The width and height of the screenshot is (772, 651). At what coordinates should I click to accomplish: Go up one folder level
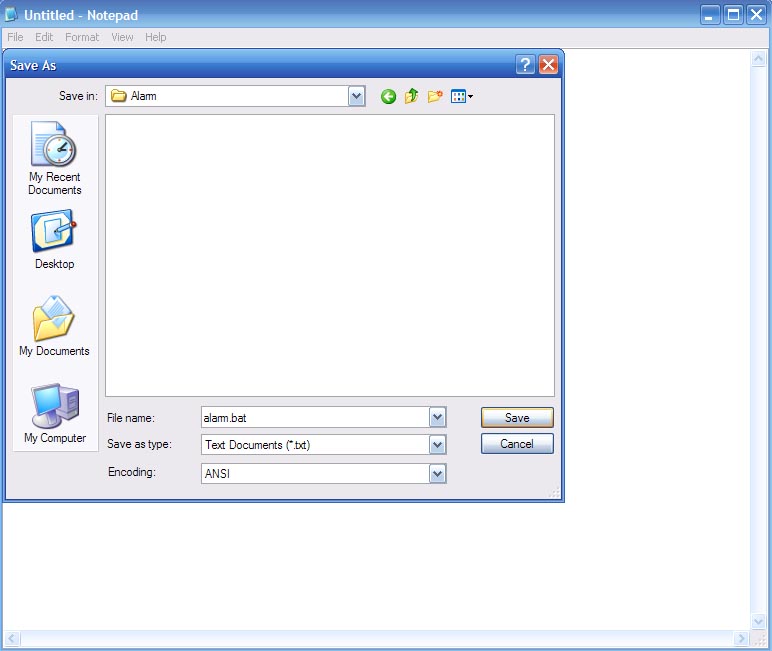pyautogui.click(x=411, y=96)
